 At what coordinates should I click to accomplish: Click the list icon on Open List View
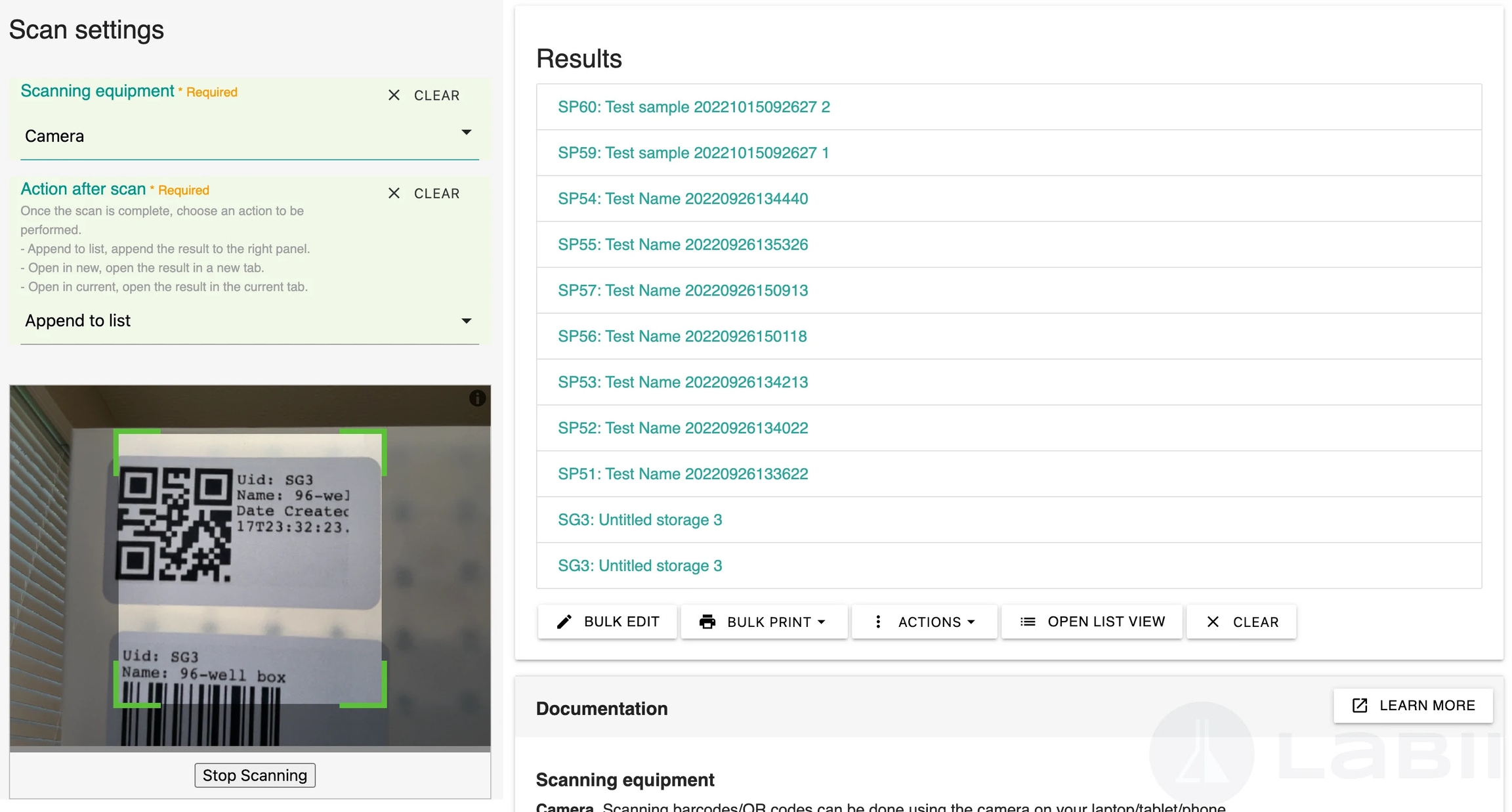coord(1028,622)
